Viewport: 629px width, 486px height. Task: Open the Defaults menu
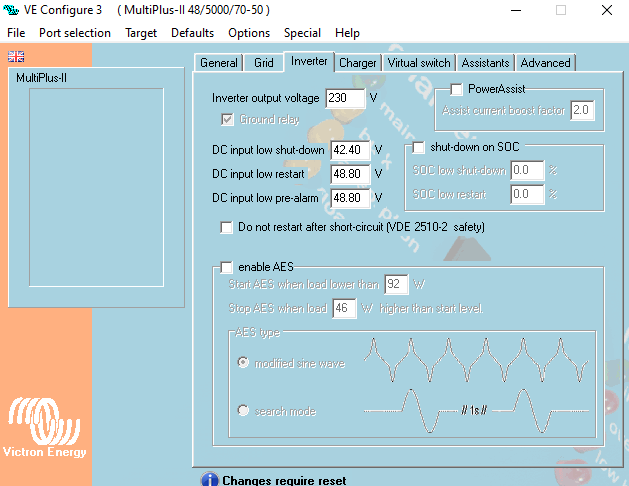coord(192,33)
